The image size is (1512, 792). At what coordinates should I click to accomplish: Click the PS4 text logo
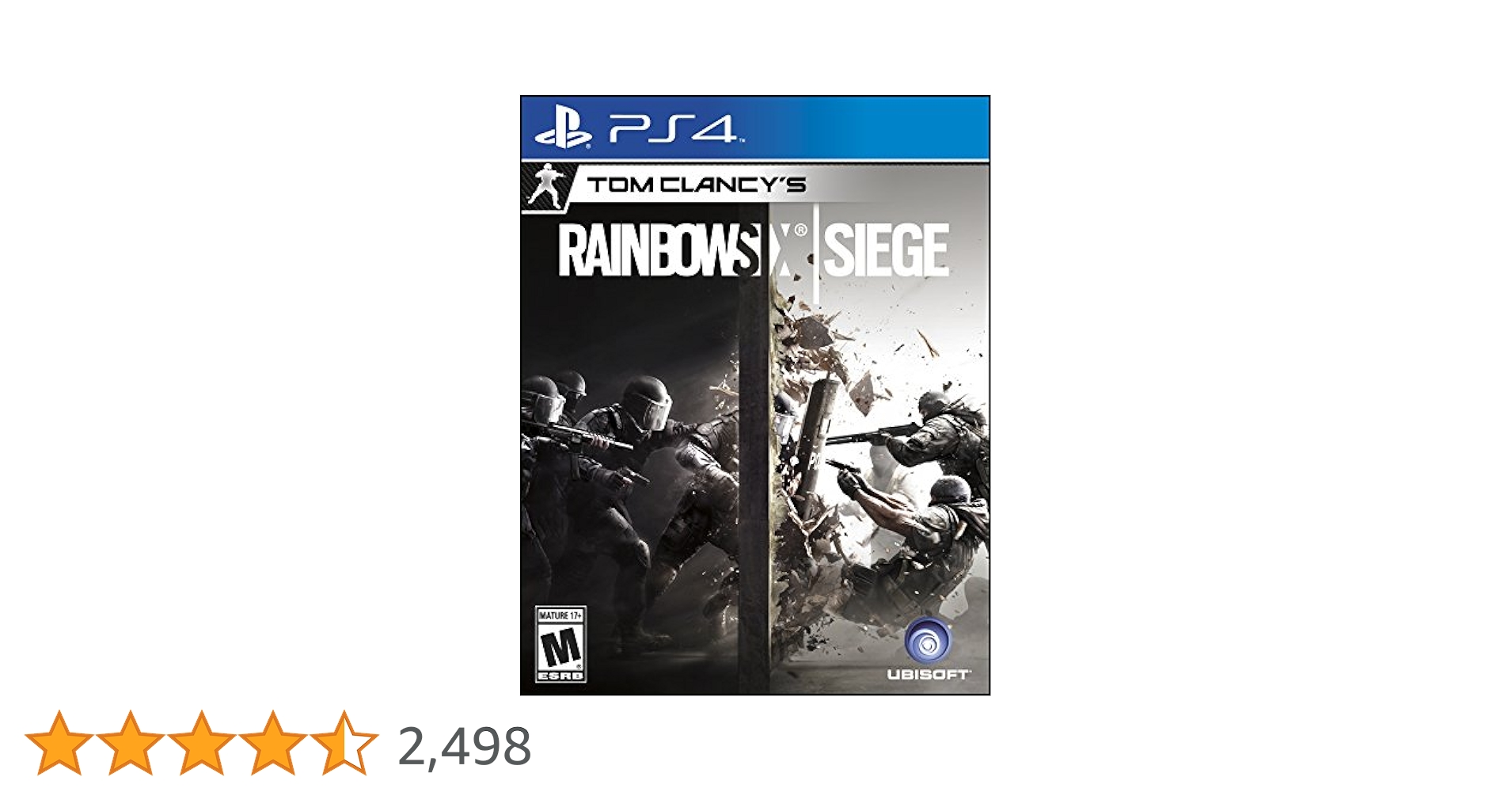click(x=673, y=128)
